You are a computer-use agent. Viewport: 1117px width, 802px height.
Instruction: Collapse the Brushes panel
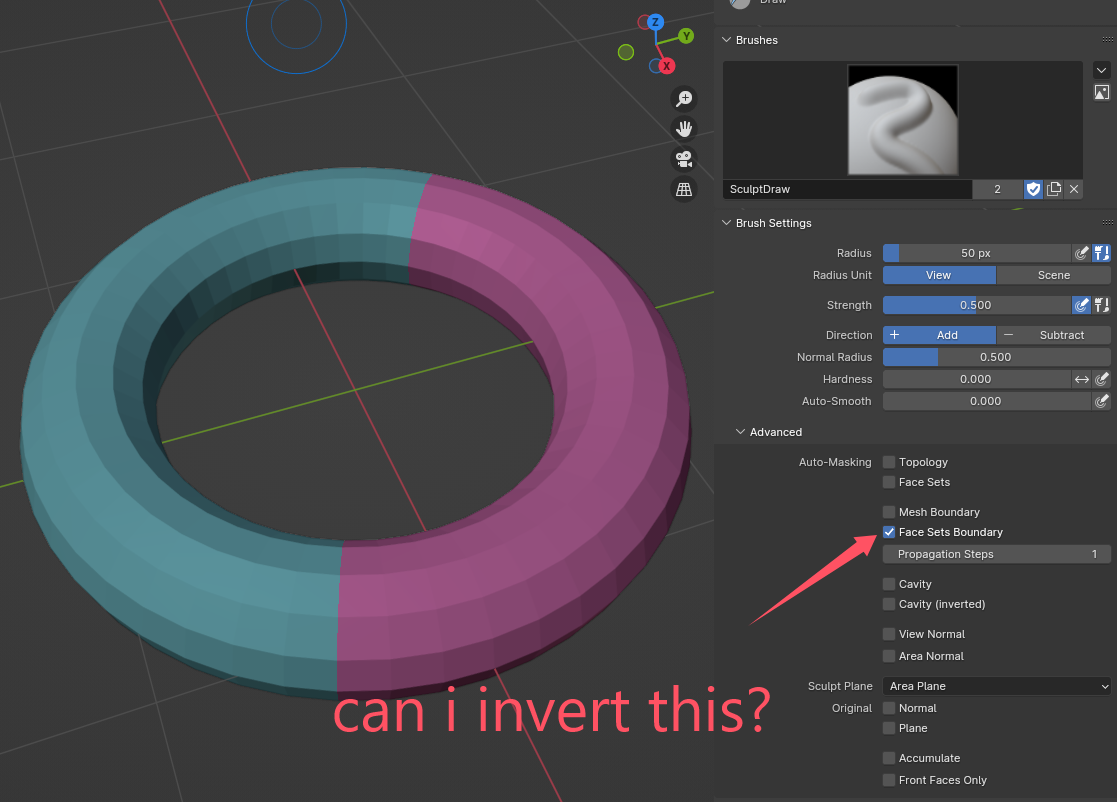[x=727, y=40]
